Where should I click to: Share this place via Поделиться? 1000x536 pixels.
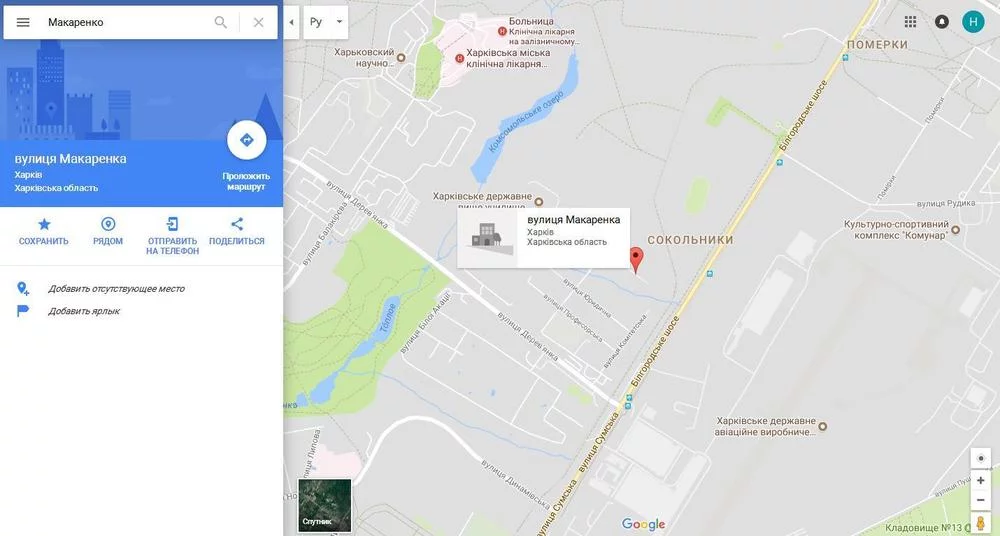[x=237, y=231]
